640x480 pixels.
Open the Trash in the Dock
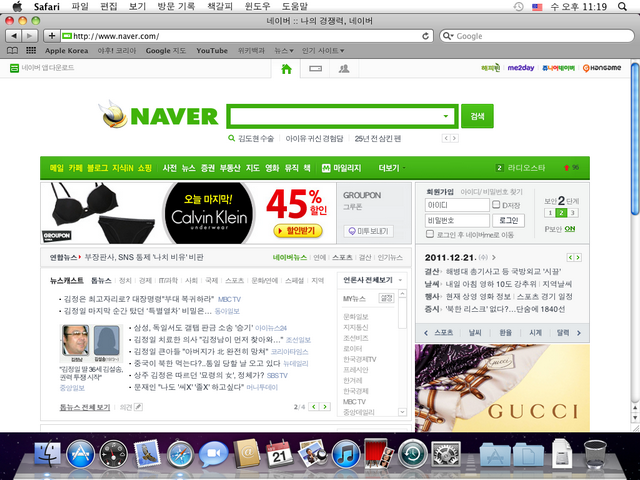coord(595,454)
